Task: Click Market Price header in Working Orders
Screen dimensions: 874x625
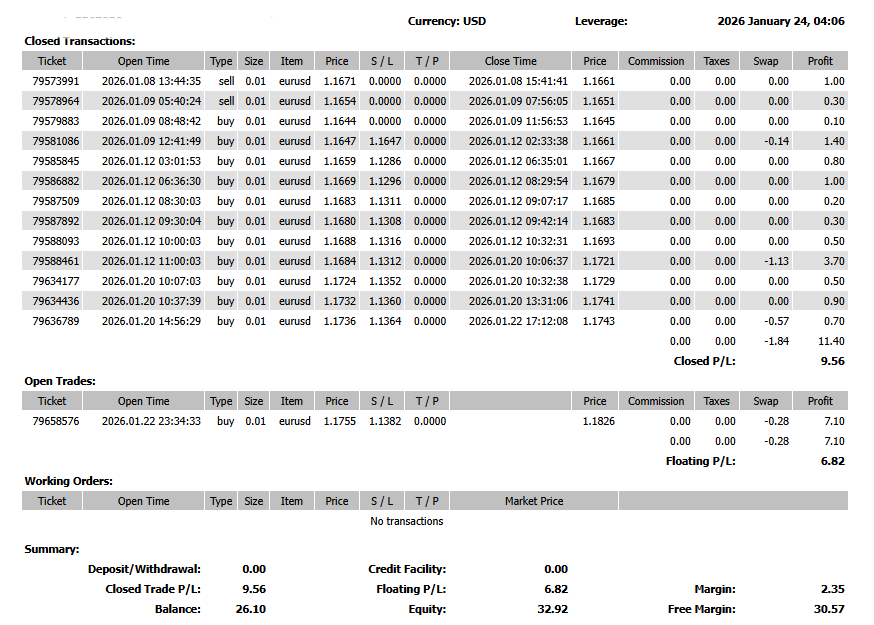Action: [534, 501]
